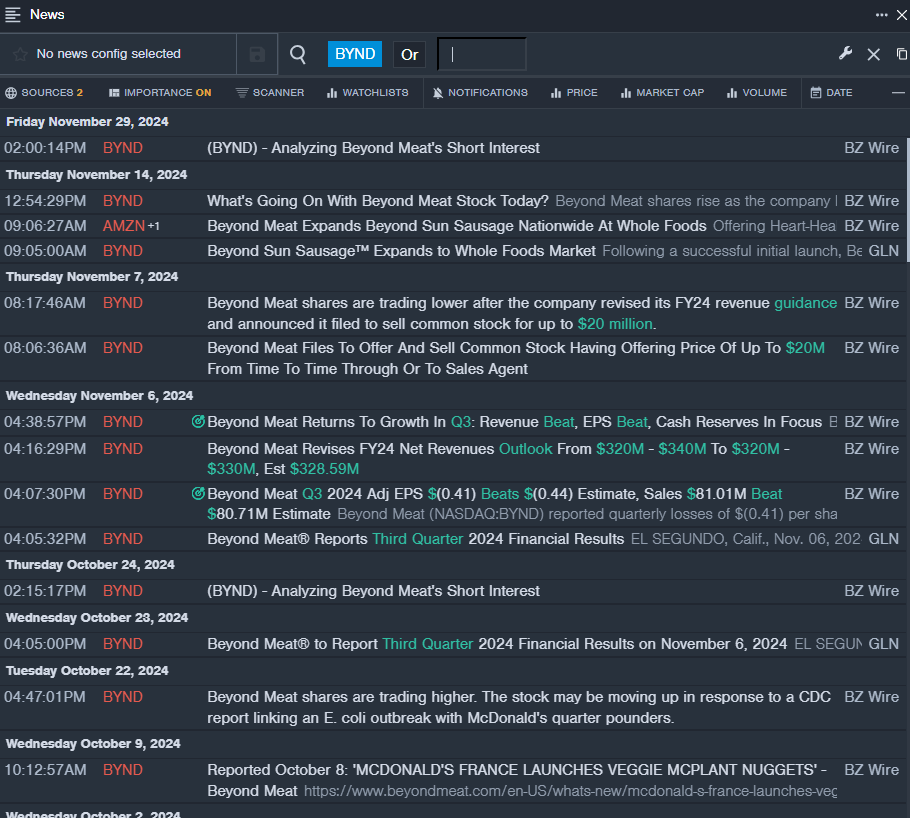Toggle the Or search operator button
Image resolution: width=910 pixels, height=818 pixels.
pos(409,54)
